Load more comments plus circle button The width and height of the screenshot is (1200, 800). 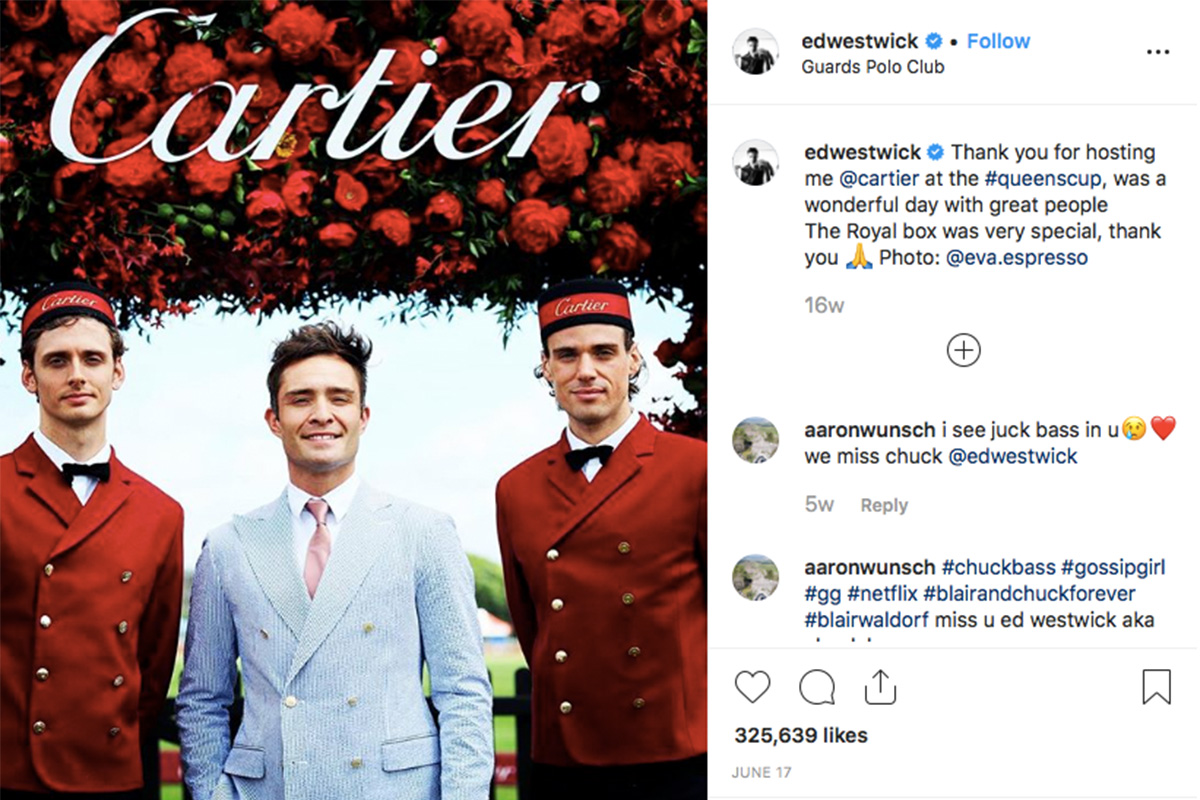(964, 350)
